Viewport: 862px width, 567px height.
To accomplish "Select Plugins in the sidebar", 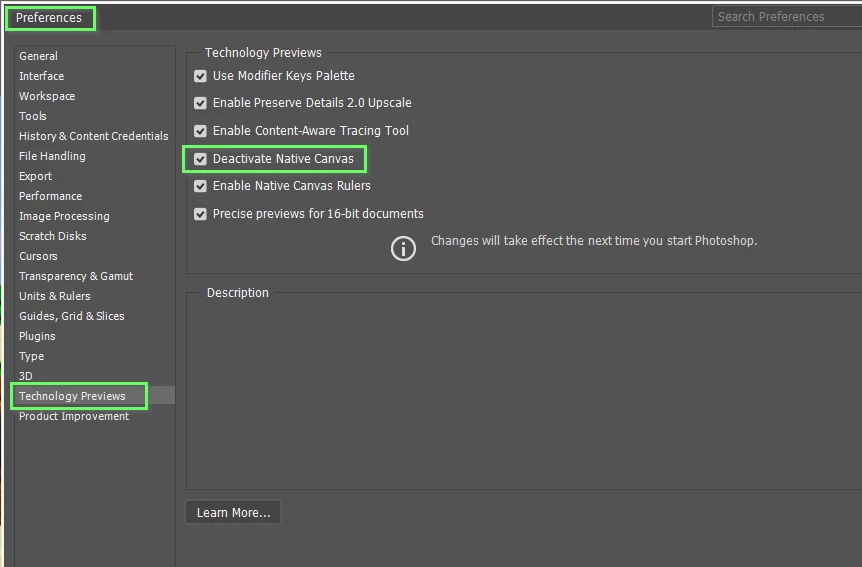I will coord(37,336).
